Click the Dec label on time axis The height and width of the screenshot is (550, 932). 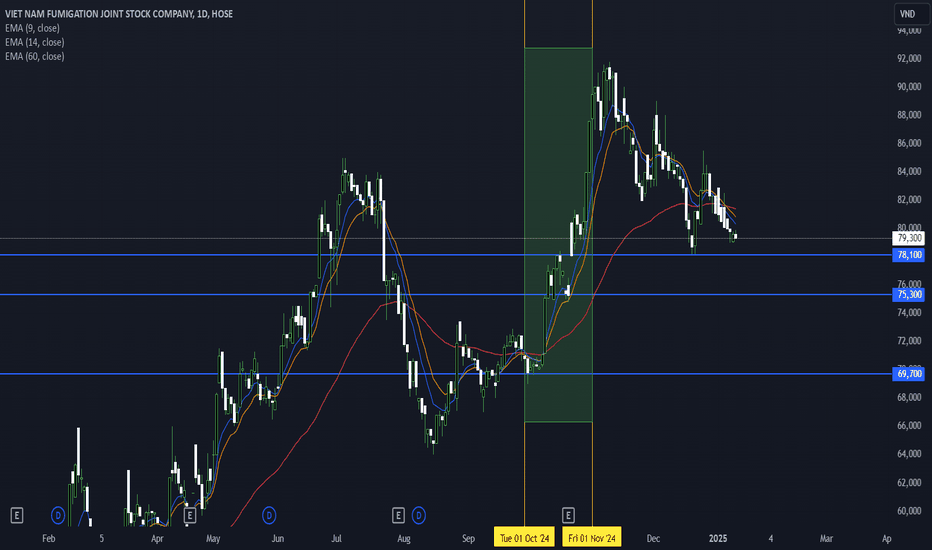coord(653,539)
